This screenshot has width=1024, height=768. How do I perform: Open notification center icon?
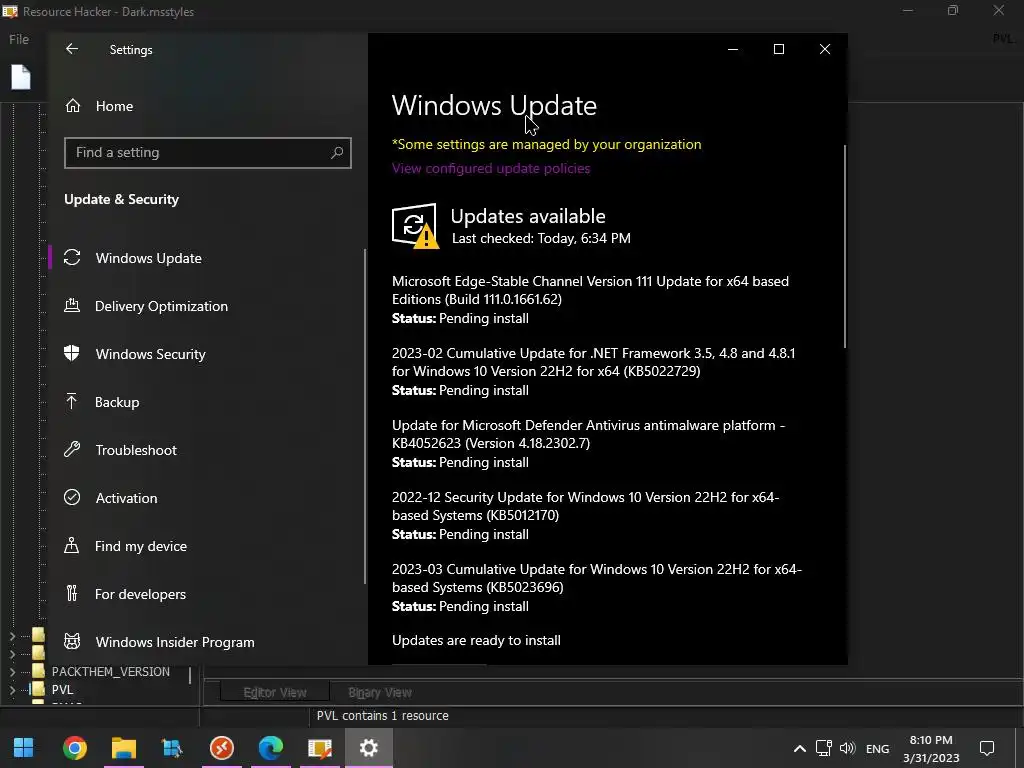(x=987, y=748)
